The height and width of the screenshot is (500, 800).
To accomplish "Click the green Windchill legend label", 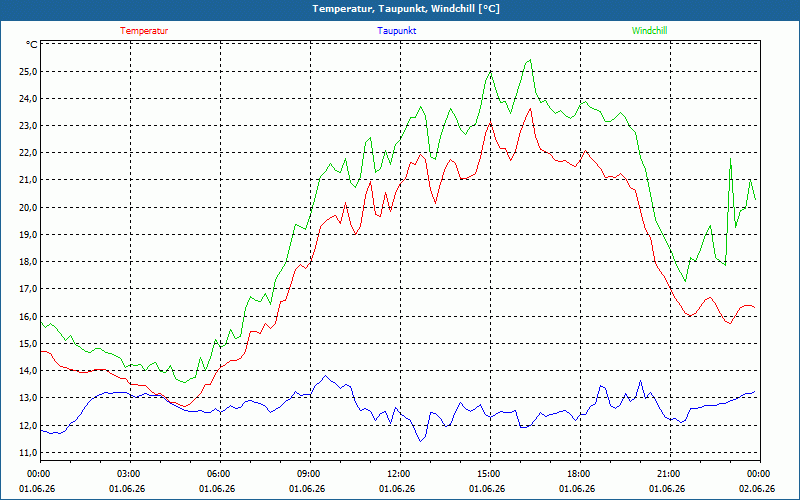I will tap(649, 31).
